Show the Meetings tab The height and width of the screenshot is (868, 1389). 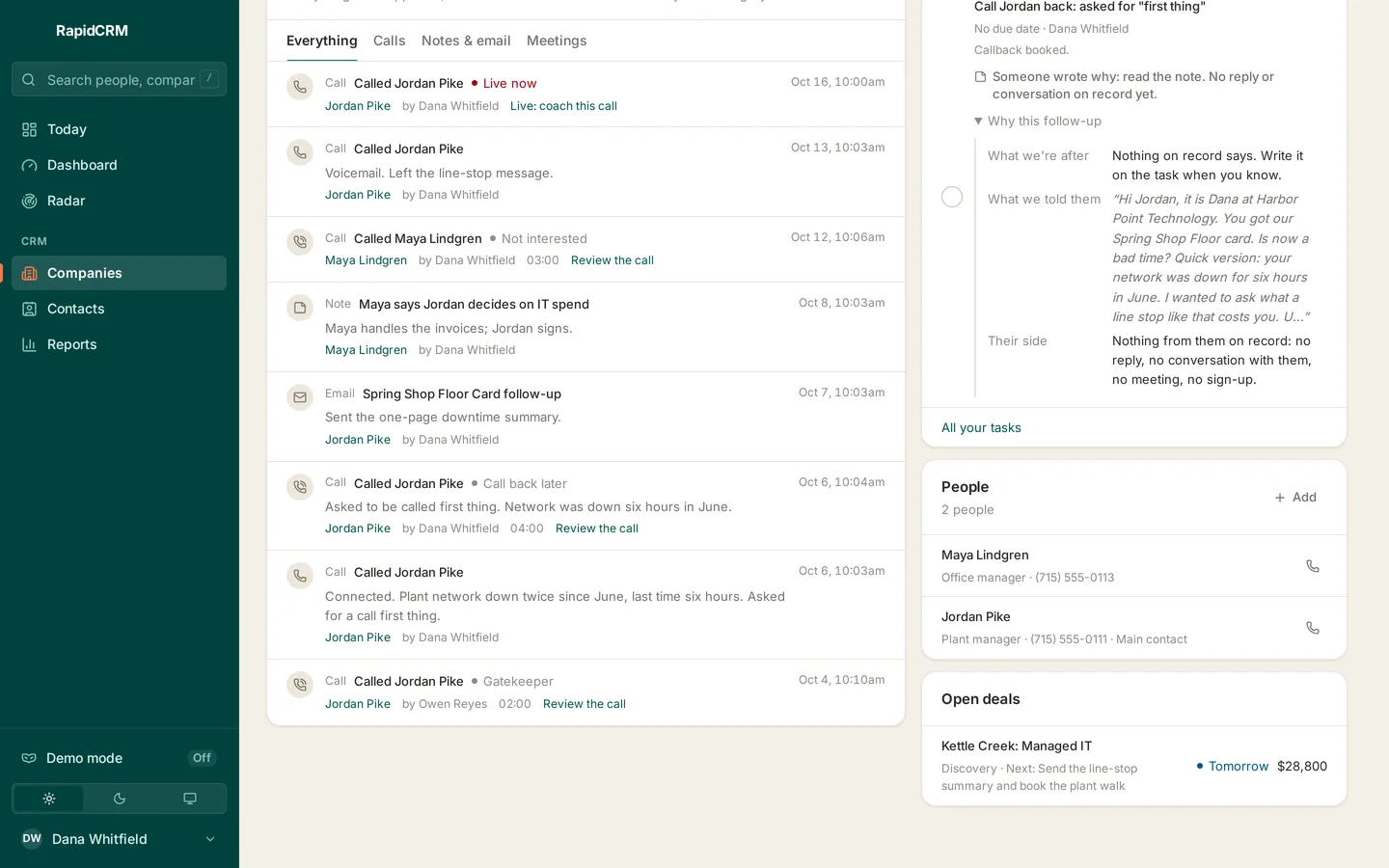point(557,41)
